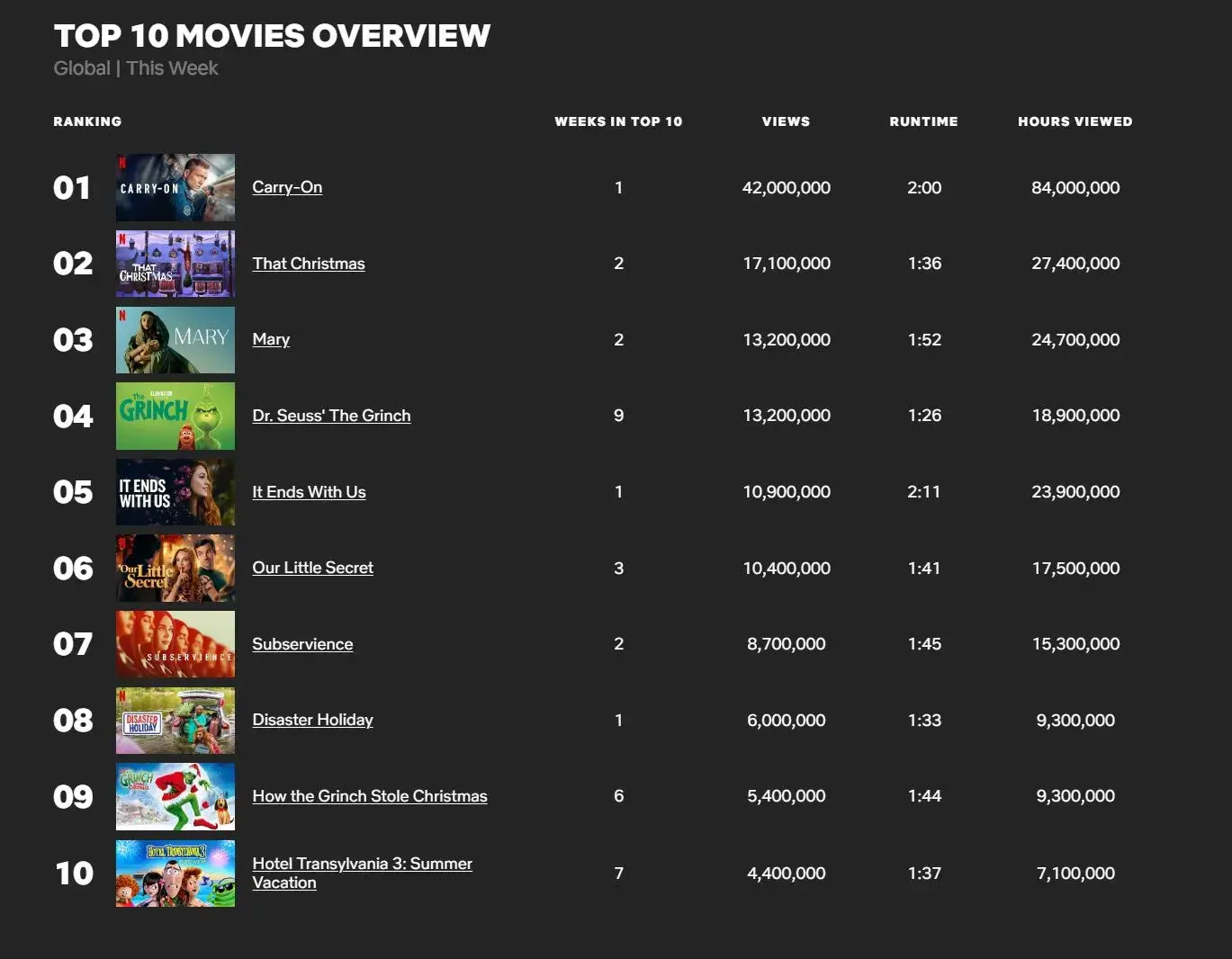Click the TOP 10 MOVIES OVERVIEW heading
1232x959 pixels.
[x=272, y=36]
